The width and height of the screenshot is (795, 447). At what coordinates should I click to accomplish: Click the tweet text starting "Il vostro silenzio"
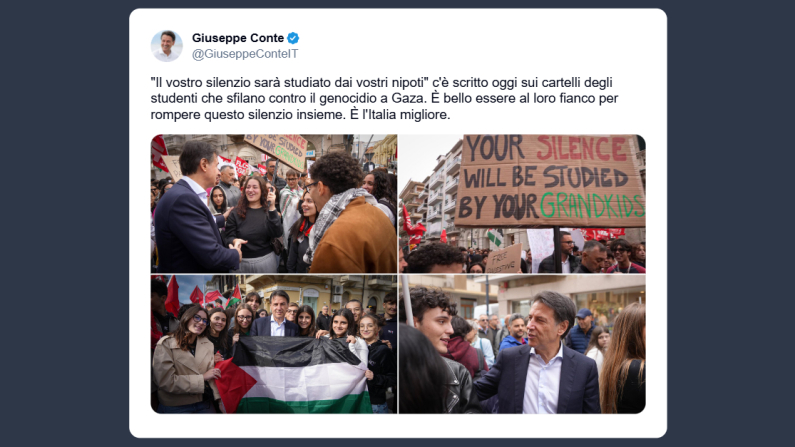[x=384, y=98]
